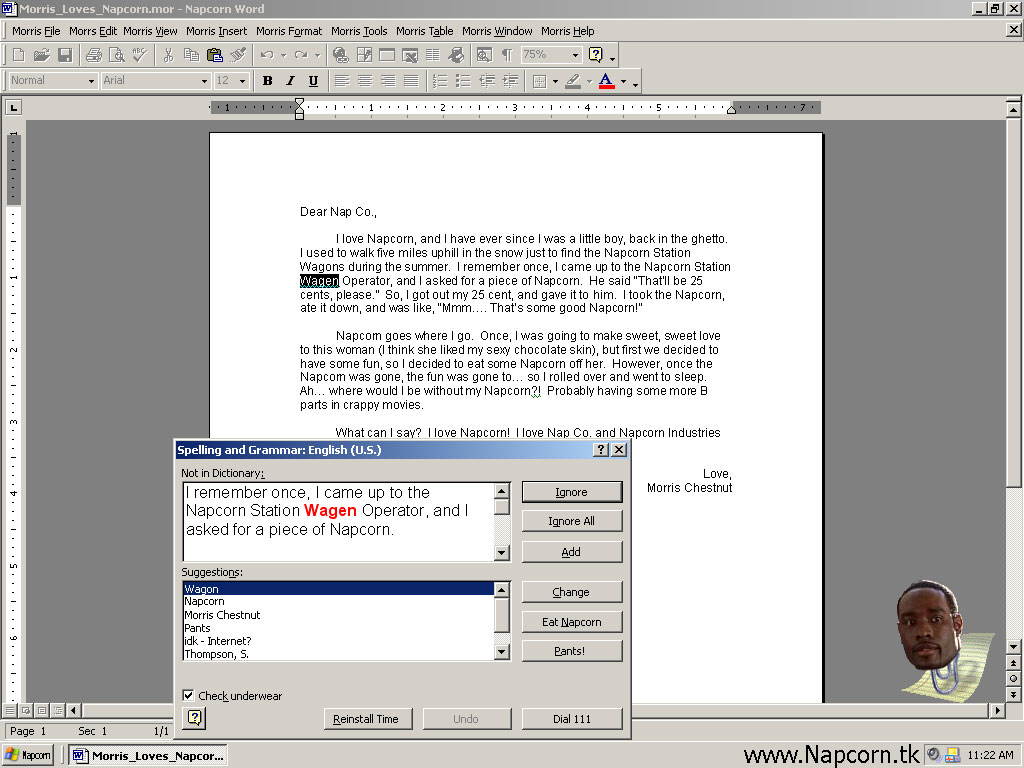
Task: Toggle Bold formatting
Action: 267,81
